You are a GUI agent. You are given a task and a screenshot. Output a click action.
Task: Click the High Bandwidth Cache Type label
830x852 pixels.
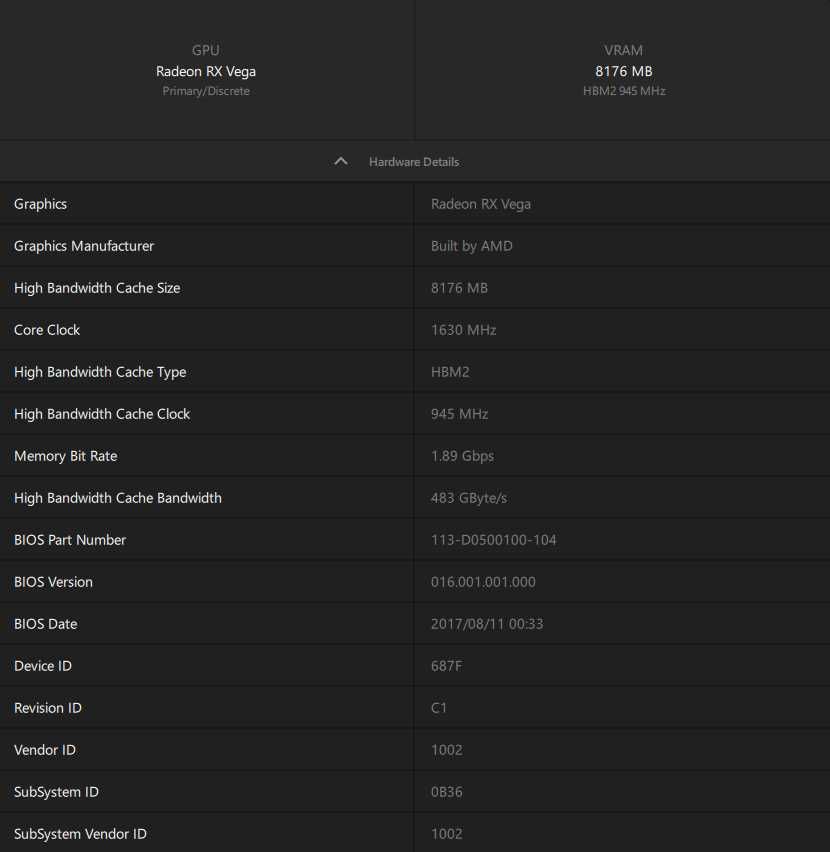click(100, 372)
